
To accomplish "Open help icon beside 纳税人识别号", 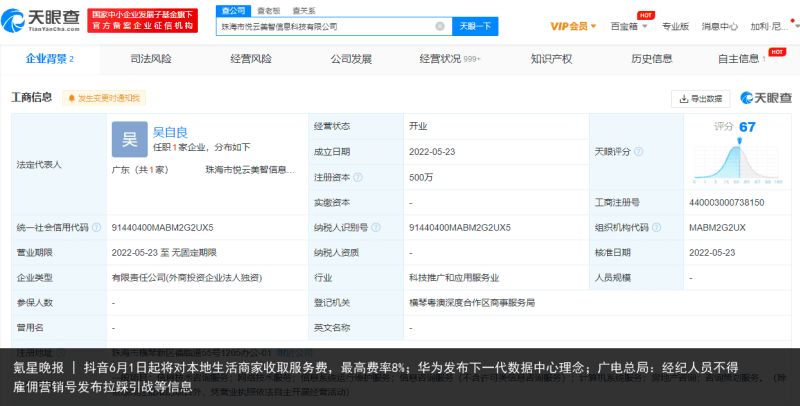I will [376, 227].
